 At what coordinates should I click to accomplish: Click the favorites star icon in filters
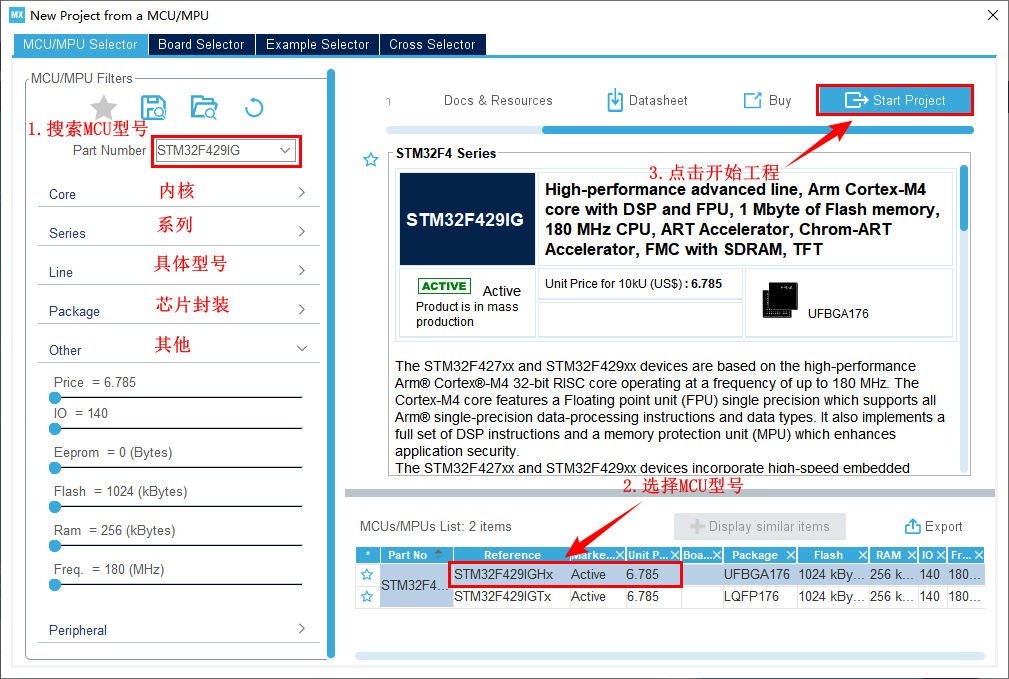point(104,108)
